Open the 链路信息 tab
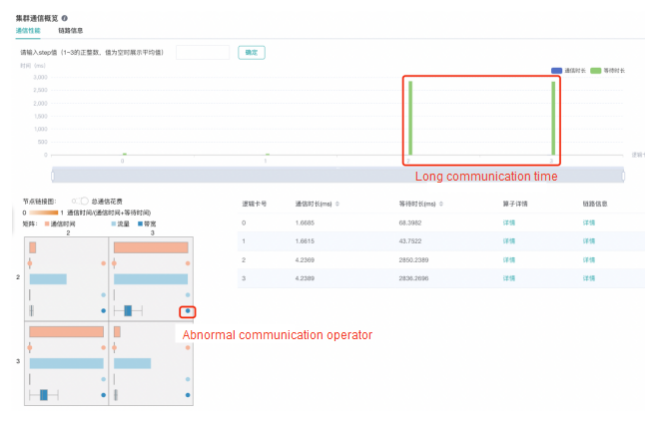The height and width of the screenshot is (422, 645). (71, 31)
